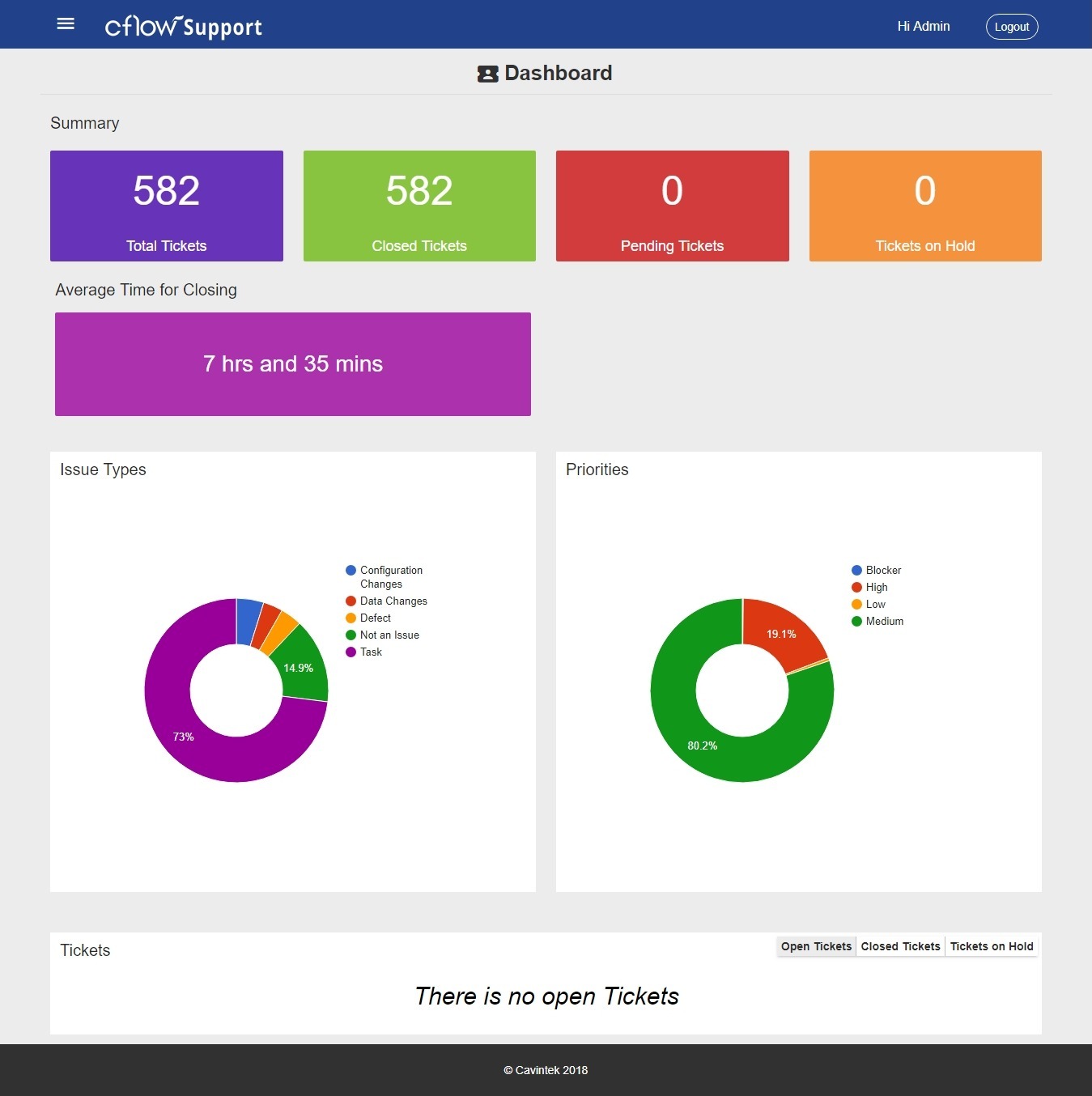This screenshot has width=1092, height=1096.
Task: Click the cflow Support logo
Action: coord(184,27)
